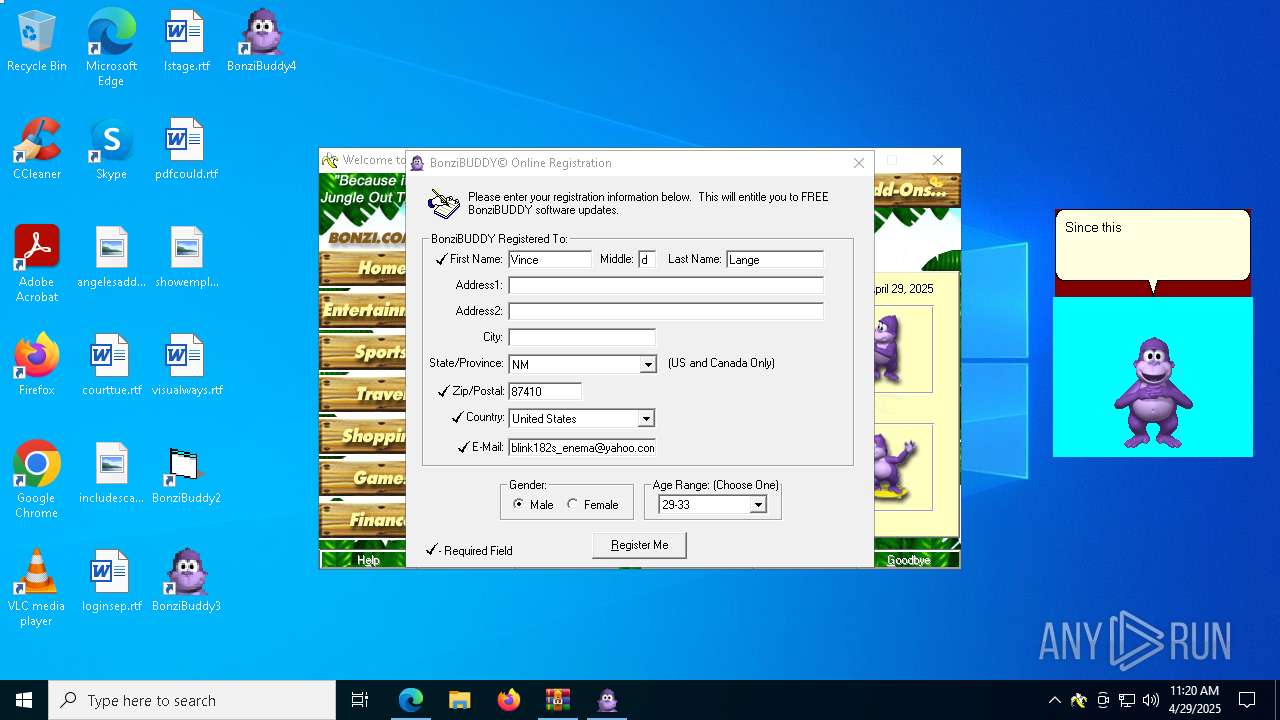This screenshot has height=720, width=1280.
Task: Launch CCleaner from the desktop
Action: click(37, 150)
